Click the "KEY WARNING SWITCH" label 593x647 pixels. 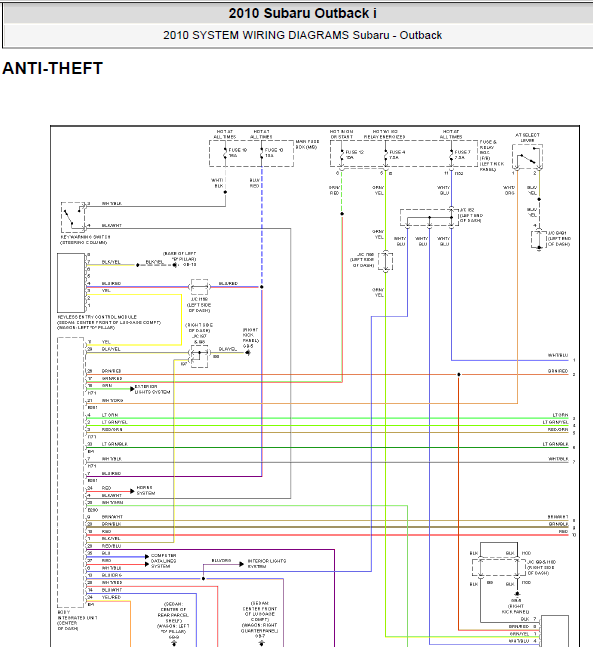pos(85,240)
